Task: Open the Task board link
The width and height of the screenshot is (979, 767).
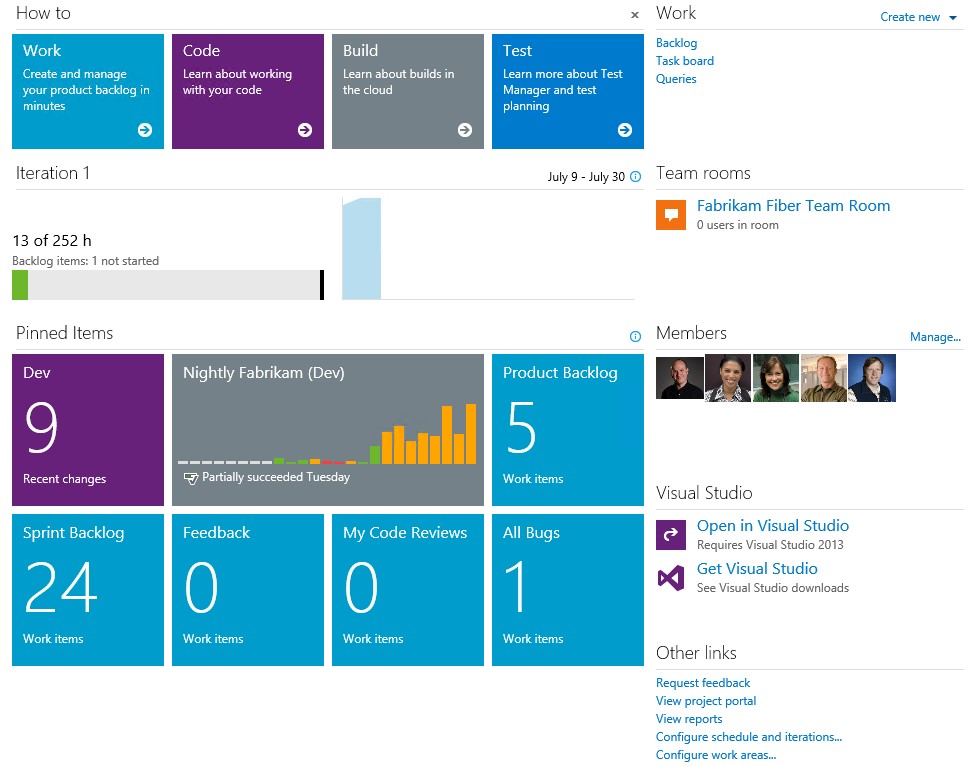Action: click(x=684, y=61)
